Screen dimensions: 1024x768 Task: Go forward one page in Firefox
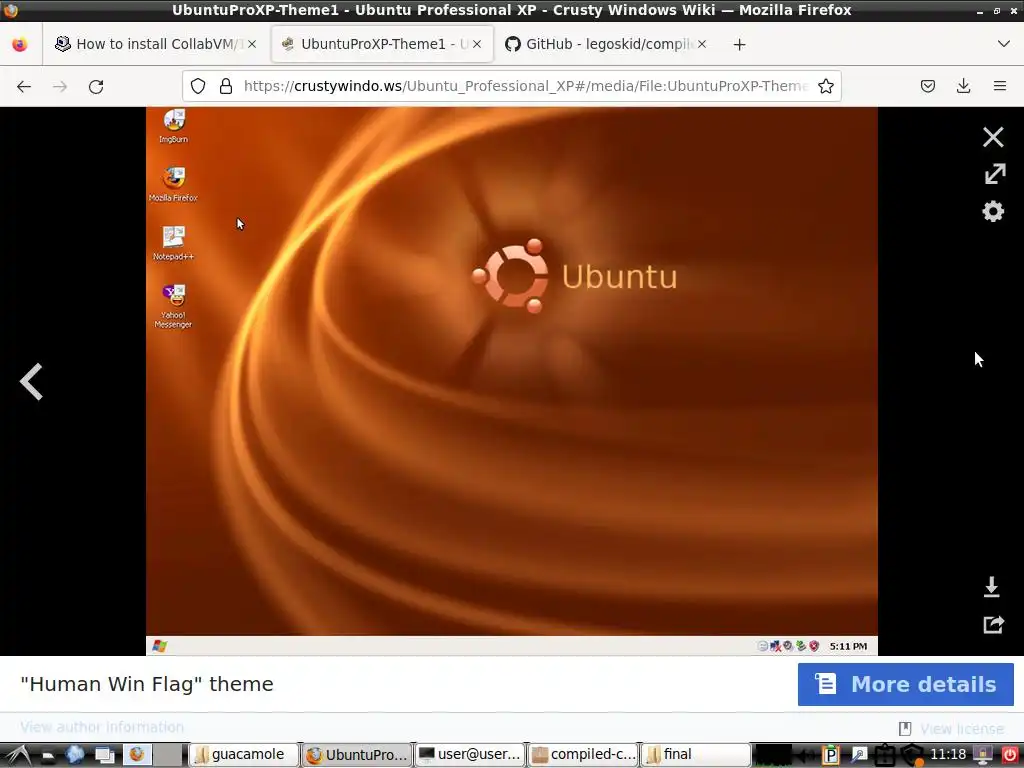click(60, 86)
